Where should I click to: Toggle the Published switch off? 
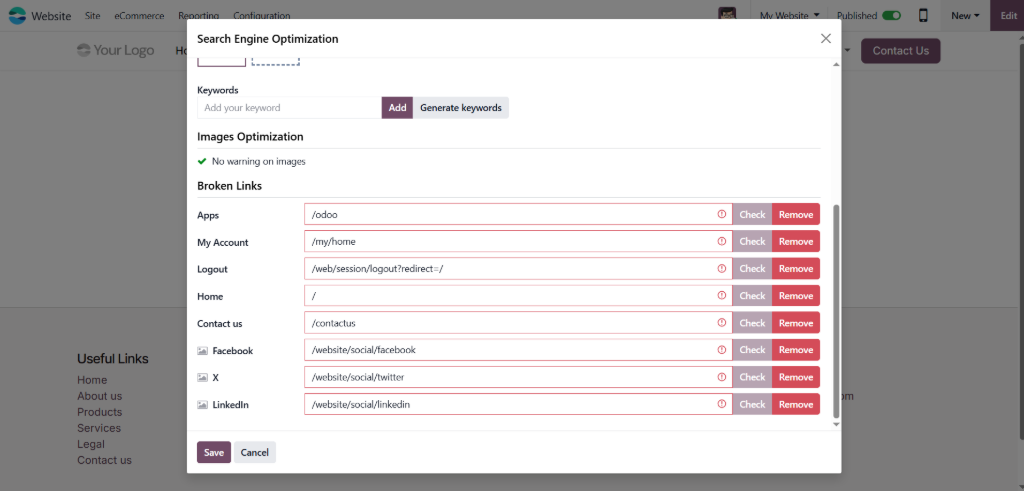tap(891, 16)
